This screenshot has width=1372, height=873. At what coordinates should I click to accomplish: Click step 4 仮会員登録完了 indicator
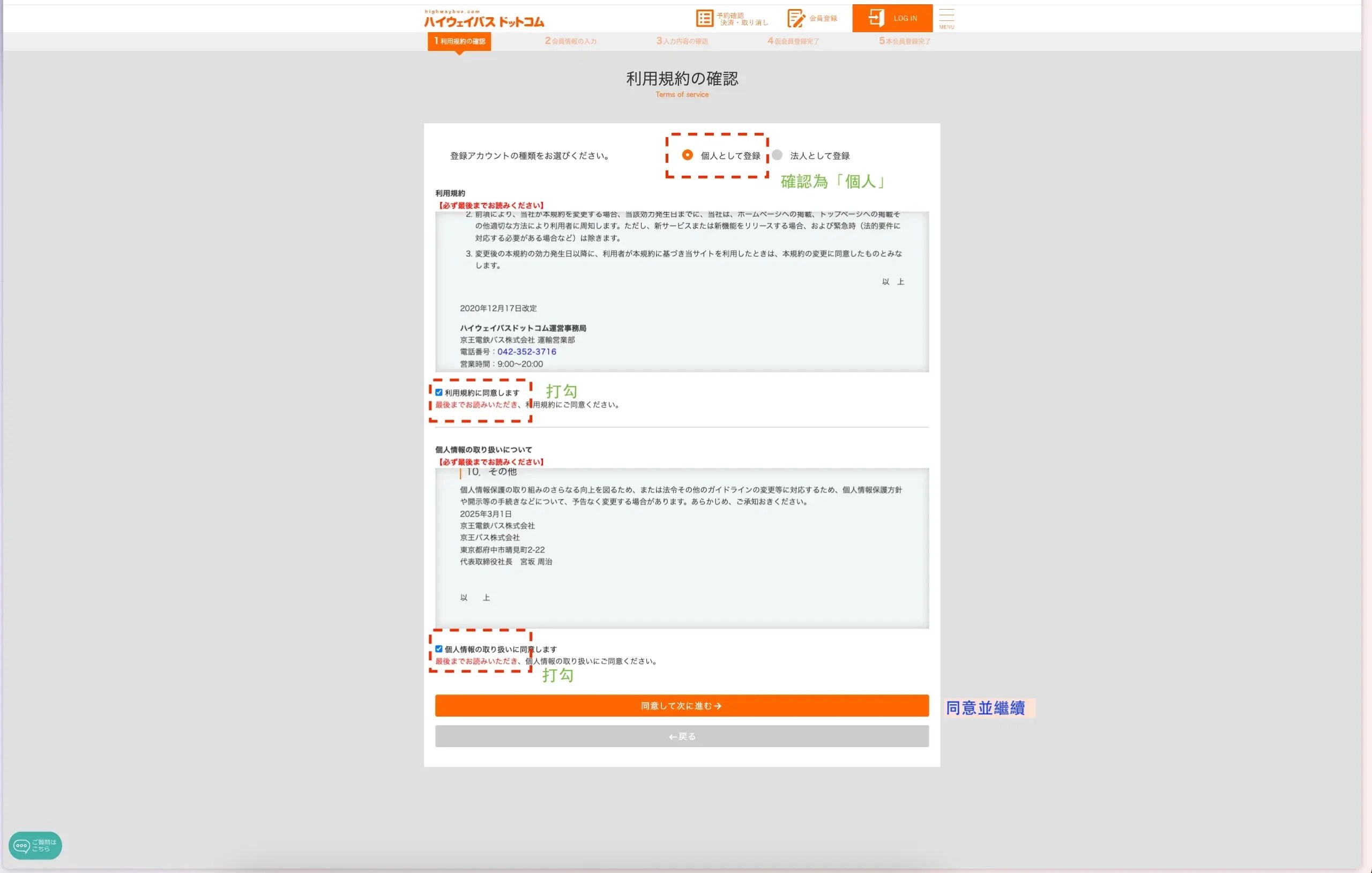tap(792, 40)
